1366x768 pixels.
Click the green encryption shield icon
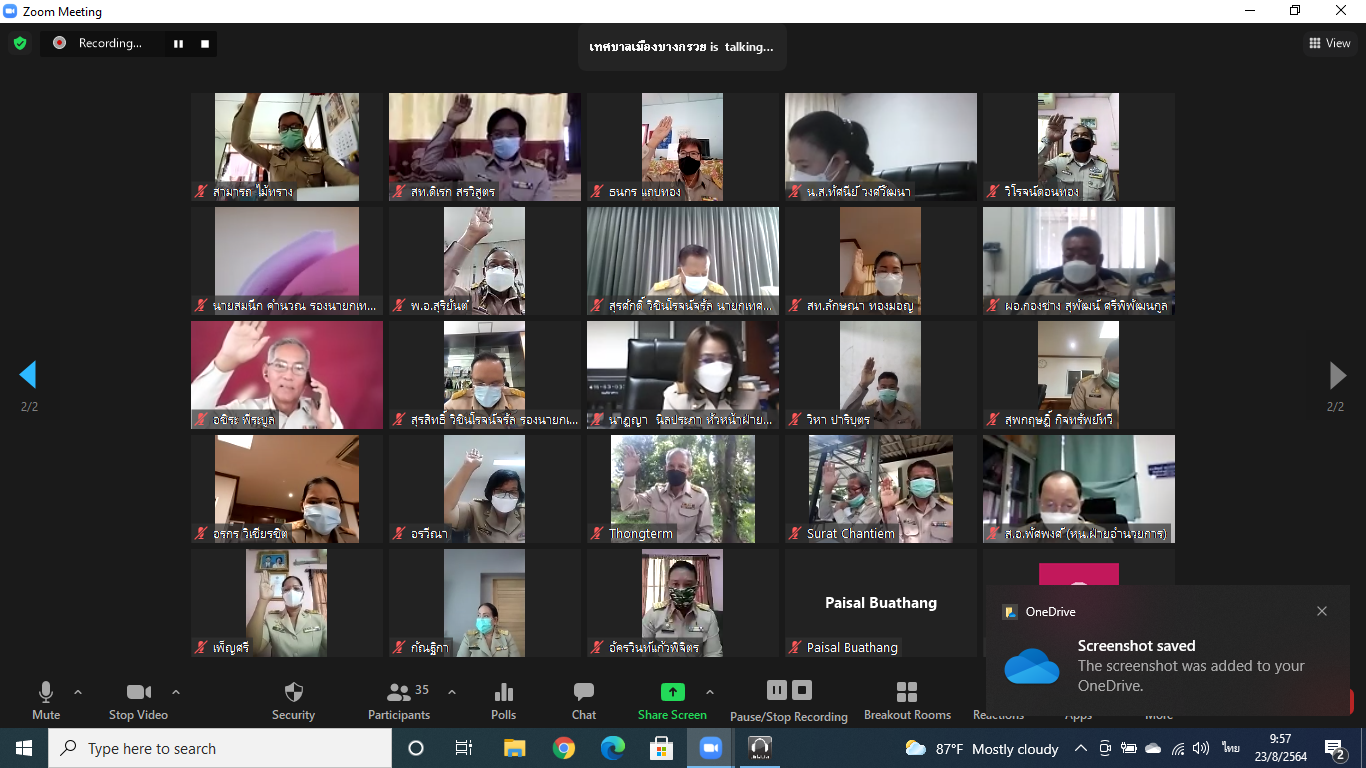pyautogui.click(x=19, y=43)
